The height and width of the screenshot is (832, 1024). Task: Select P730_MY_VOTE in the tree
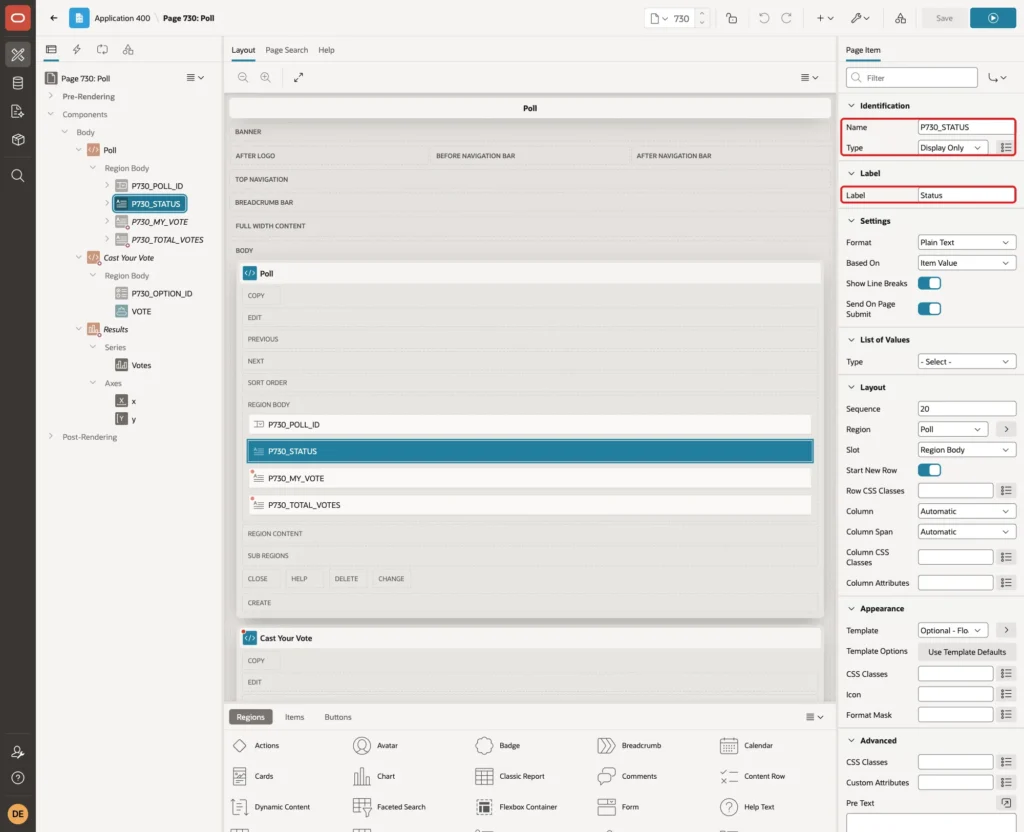click(x=159, y=222)
